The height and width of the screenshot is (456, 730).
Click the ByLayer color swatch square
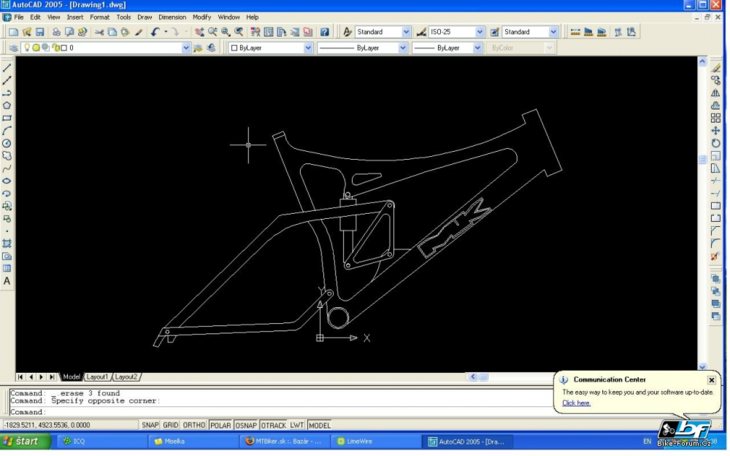click(x=235, y=48)
